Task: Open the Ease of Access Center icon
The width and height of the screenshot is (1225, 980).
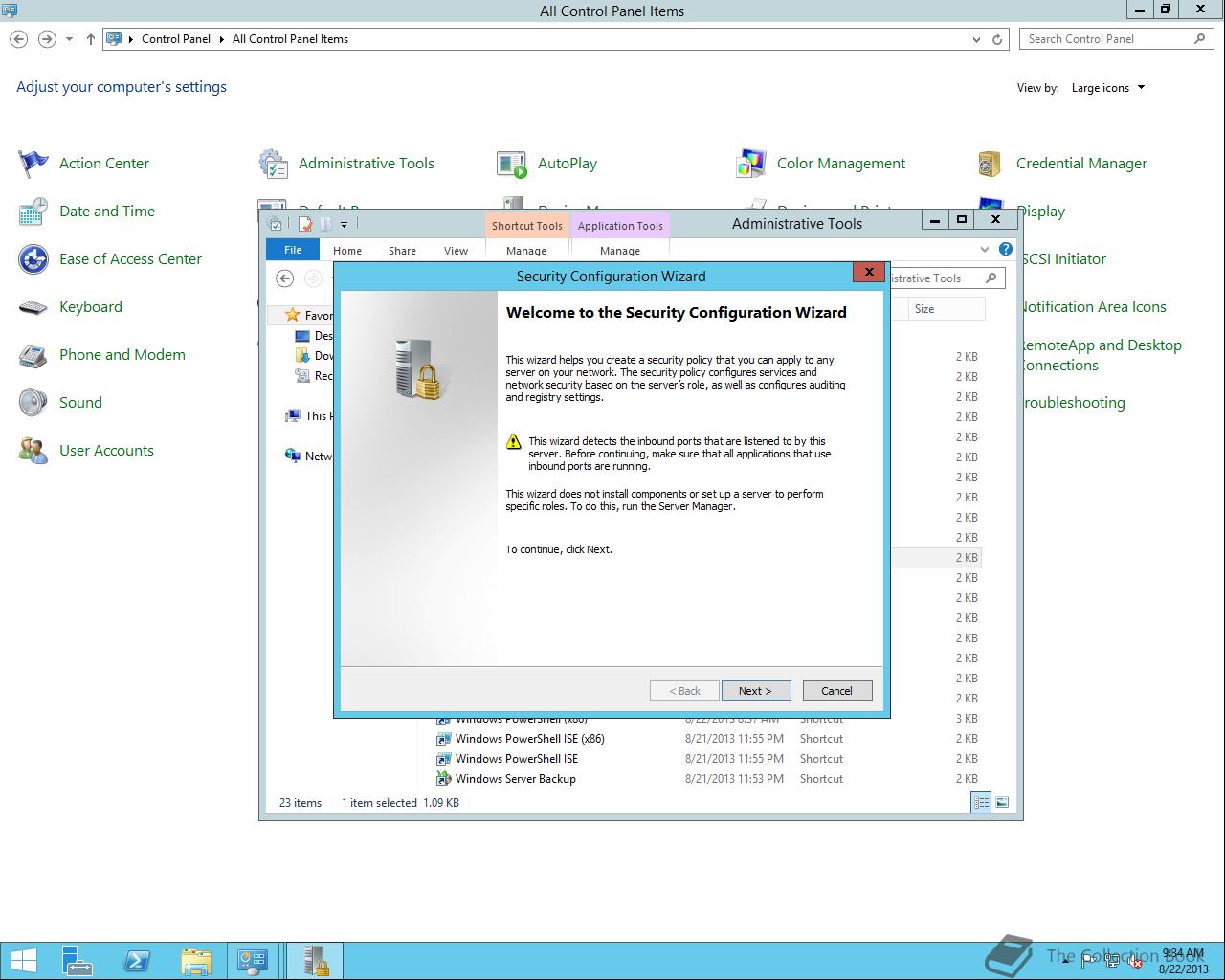Action: 33,259
